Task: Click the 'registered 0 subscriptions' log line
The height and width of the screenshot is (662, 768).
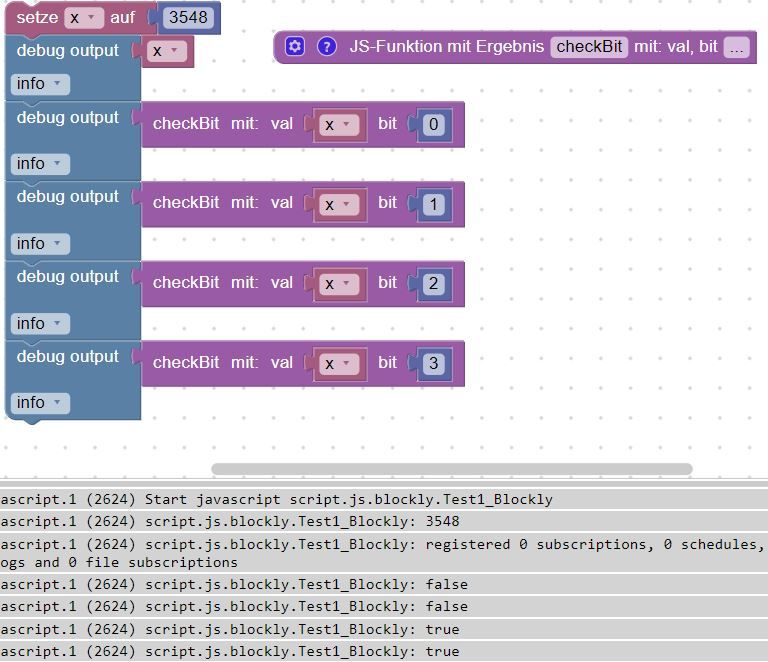Action: point(384,553)
